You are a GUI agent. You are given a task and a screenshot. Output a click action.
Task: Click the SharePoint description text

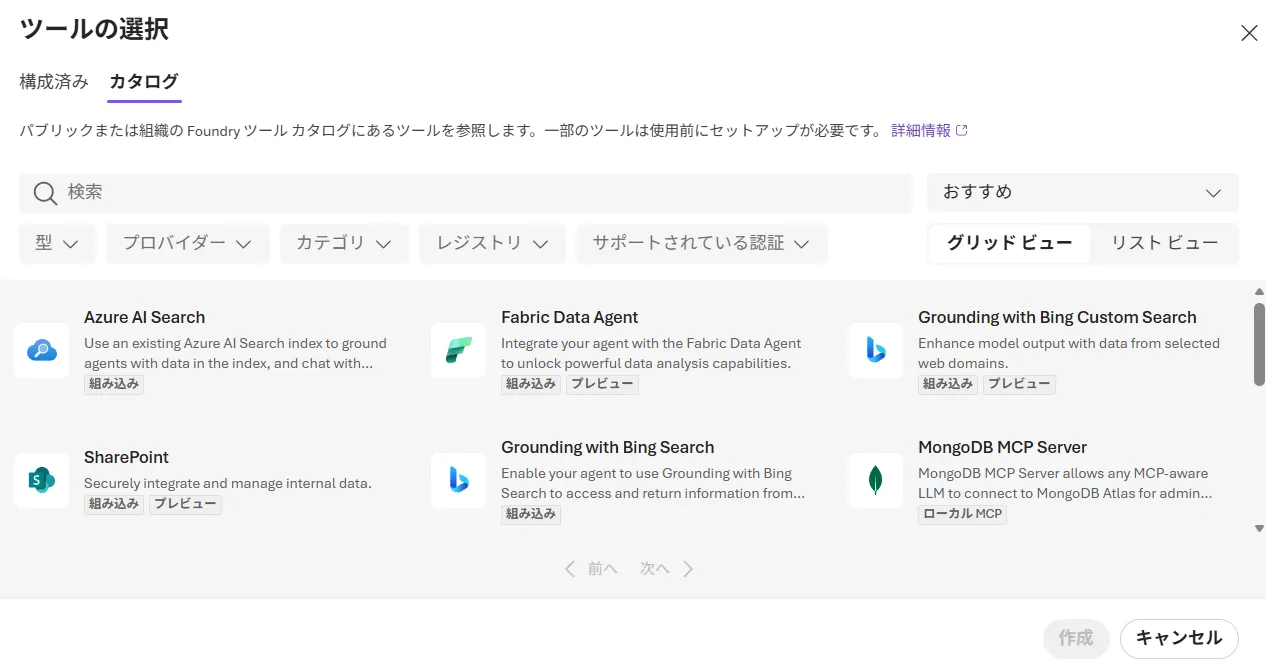pyautogui.click(x=228, y=483)
